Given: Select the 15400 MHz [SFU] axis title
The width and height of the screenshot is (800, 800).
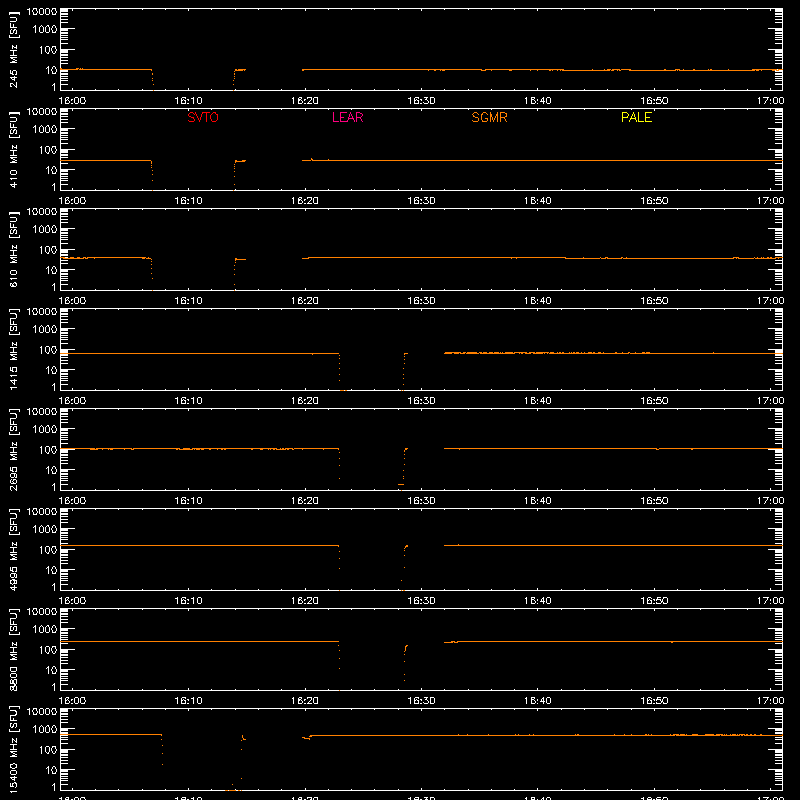Looking at the screenshot, I should tap(13, 749).
